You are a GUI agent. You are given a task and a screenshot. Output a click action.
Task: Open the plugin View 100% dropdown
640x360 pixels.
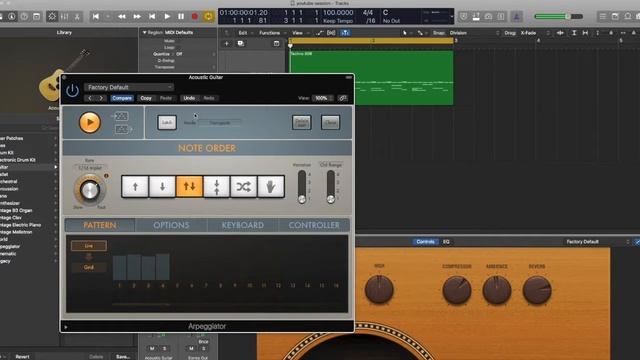click(323, 98)
